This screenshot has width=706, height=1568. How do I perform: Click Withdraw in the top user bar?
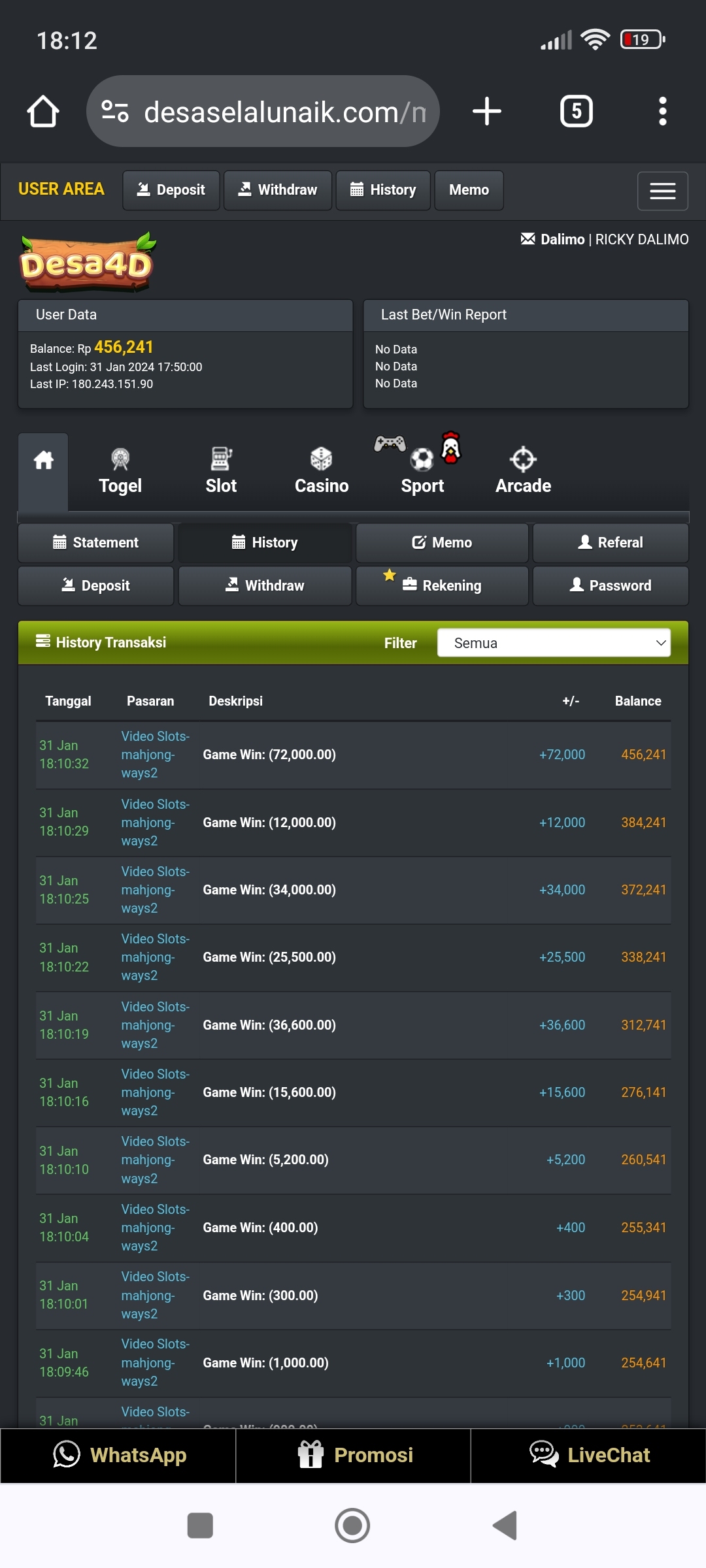pyautogui.click(x=277, y=190)
